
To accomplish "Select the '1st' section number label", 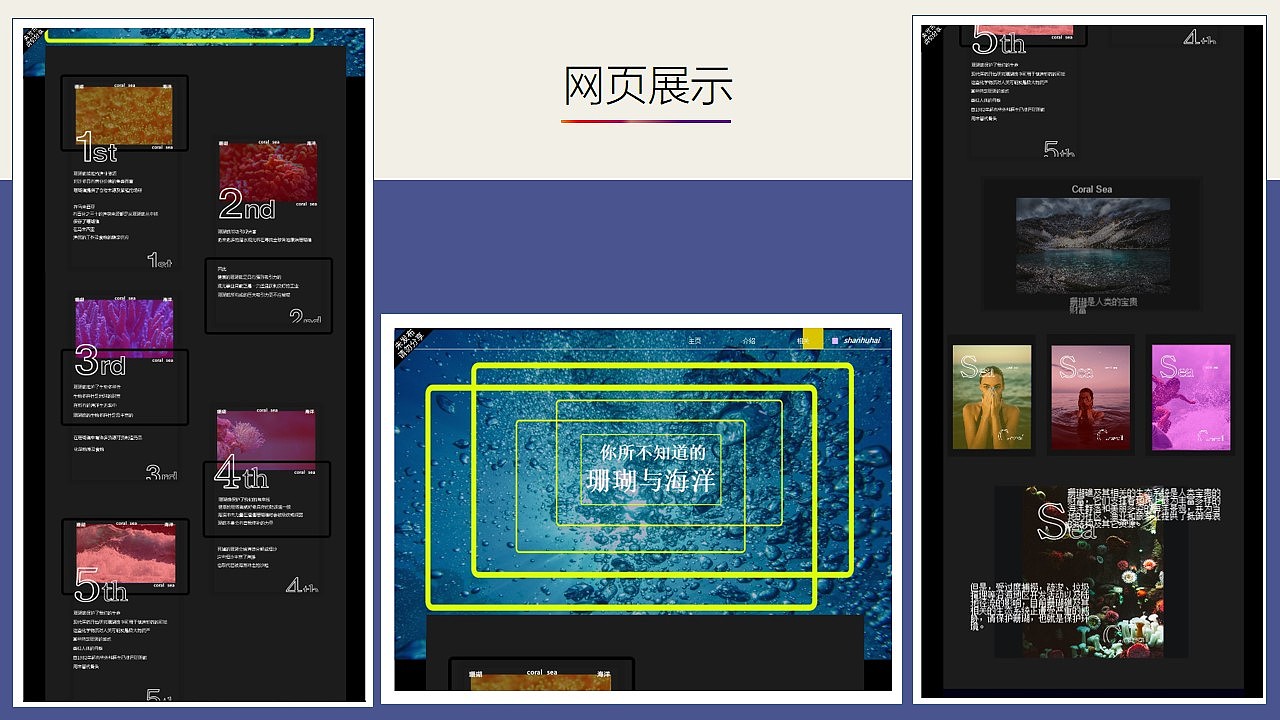I will [x=97, y=152].
